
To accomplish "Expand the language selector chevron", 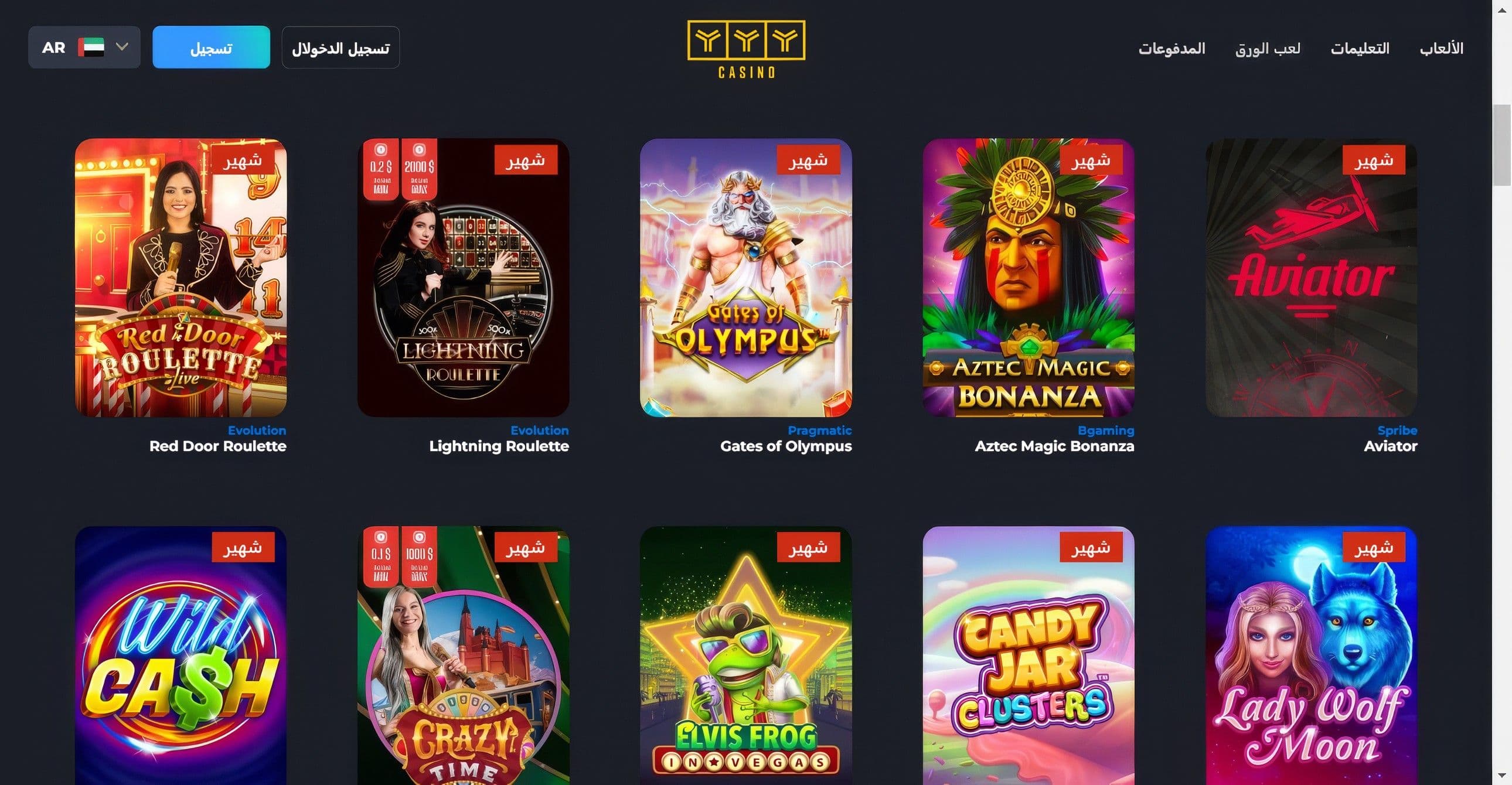I will [122, 46].
